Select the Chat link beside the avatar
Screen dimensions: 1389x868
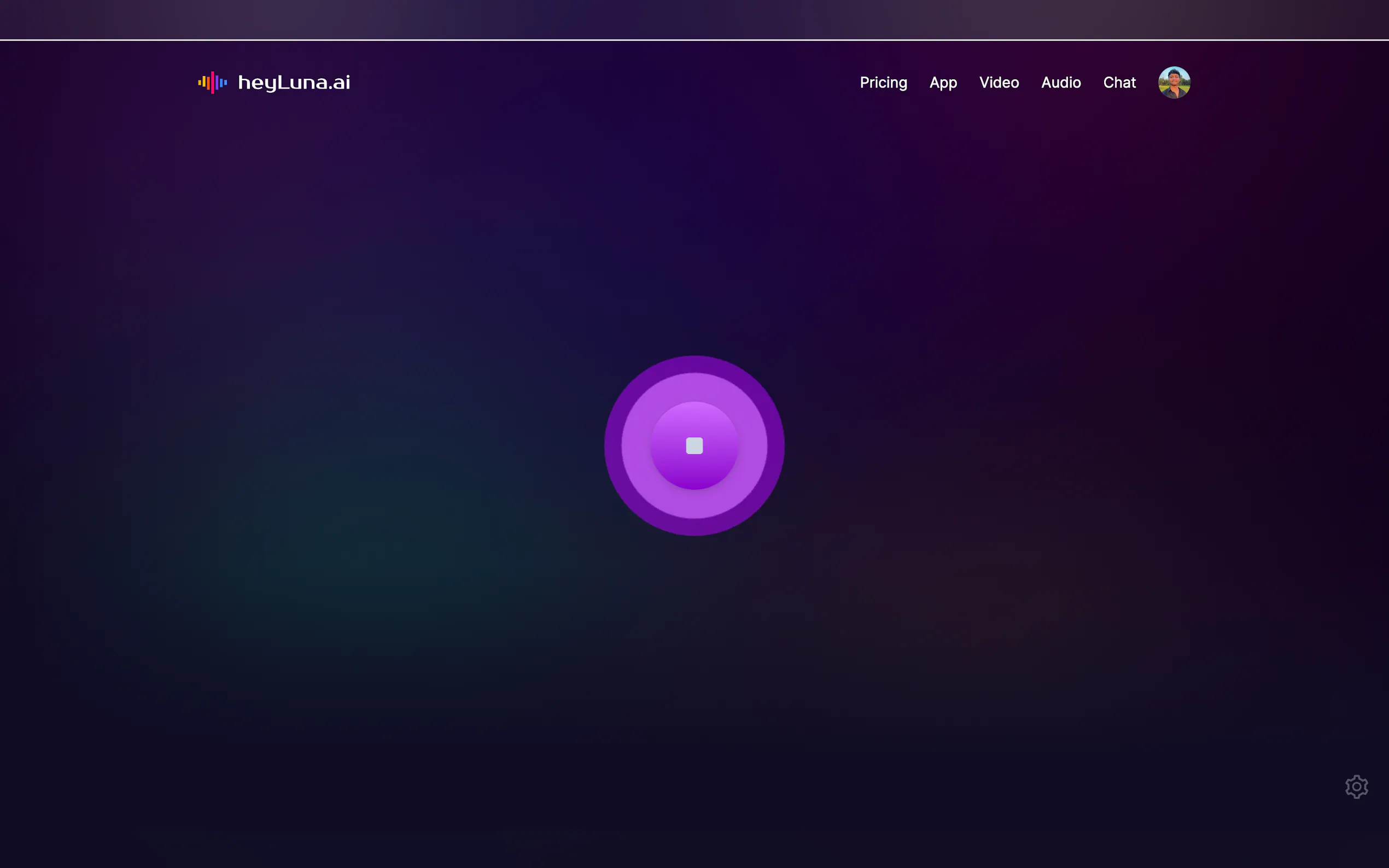[x=1119, y=83]
